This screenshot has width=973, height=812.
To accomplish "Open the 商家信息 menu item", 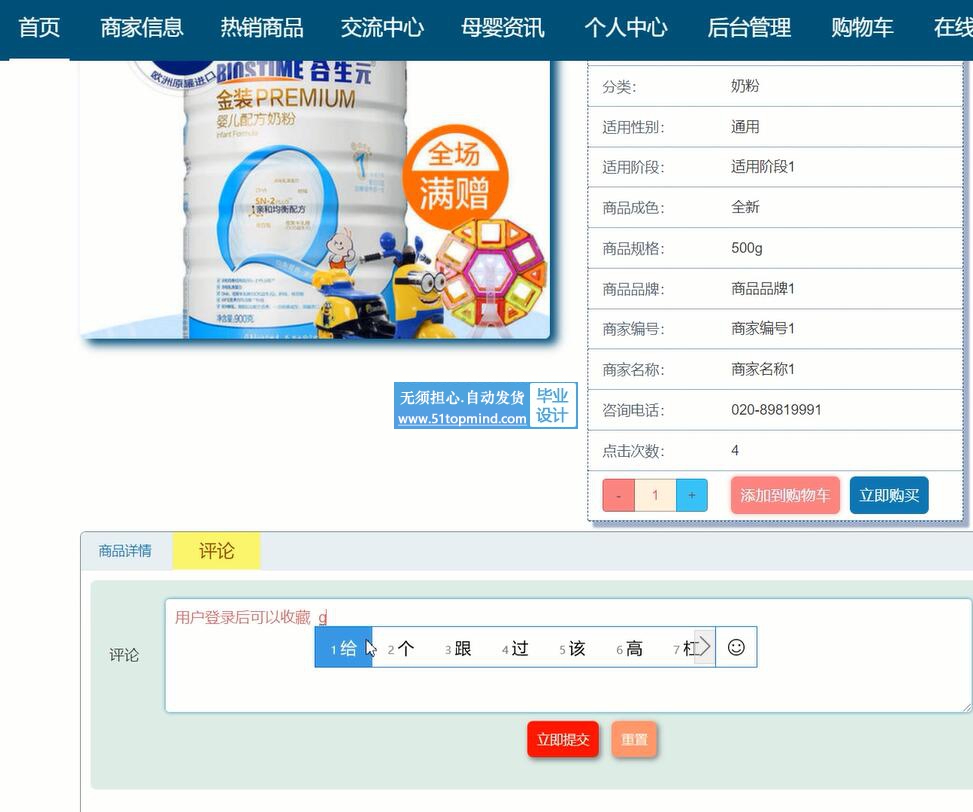I will tap(141, 28).
